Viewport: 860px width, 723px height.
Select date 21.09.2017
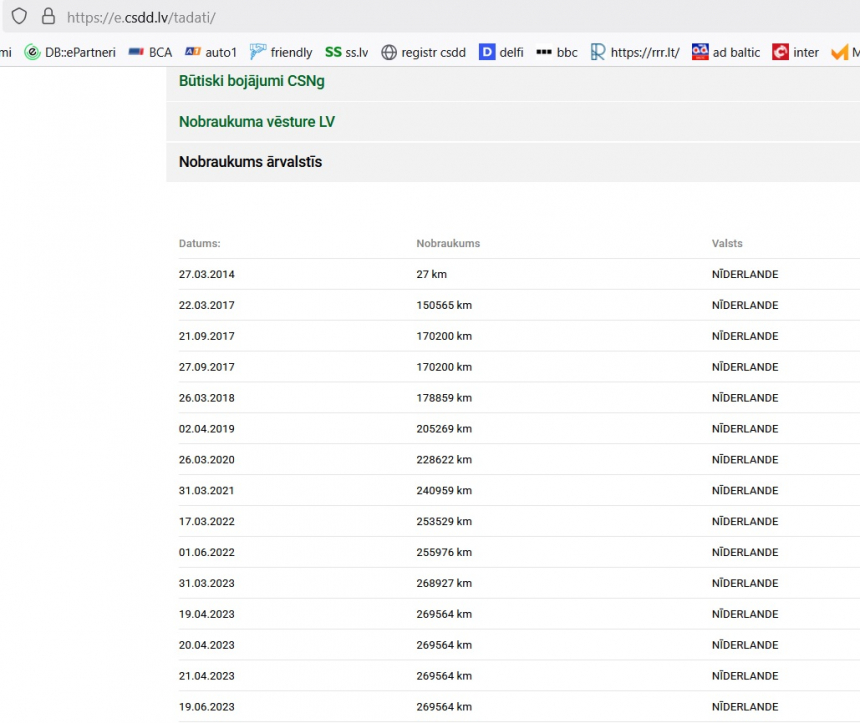point(207,336)
